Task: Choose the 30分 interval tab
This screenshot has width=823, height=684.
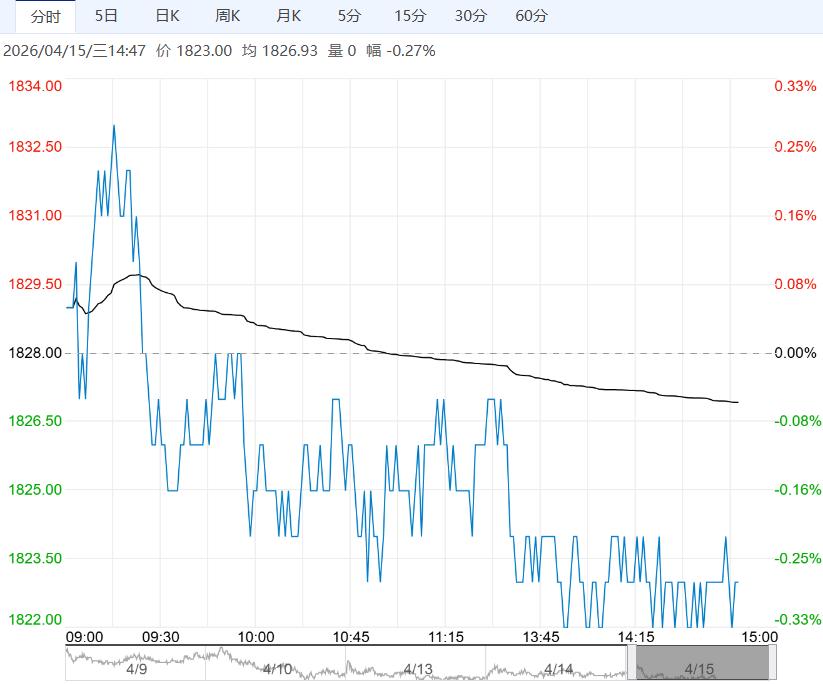Action: pyautogui.click(x=470, y=16)
